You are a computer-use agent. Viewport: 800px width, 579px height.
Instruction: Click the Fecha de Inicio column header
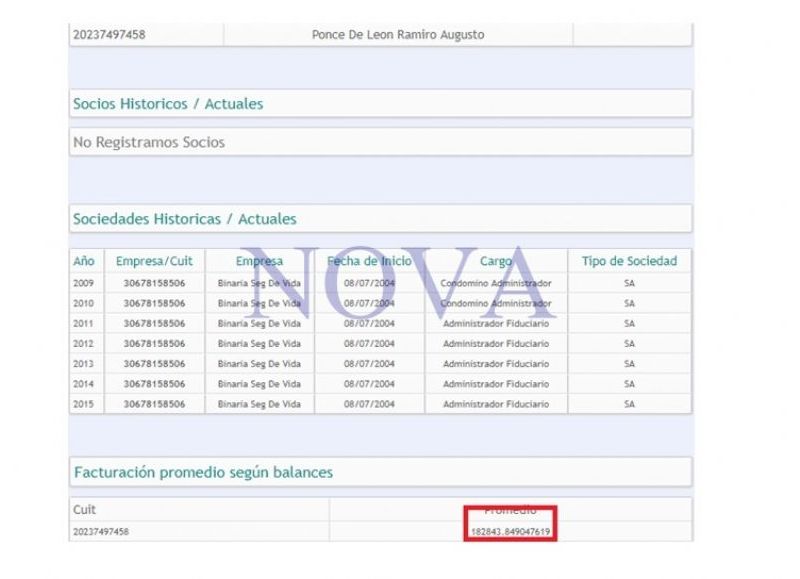tap(369, 261)
